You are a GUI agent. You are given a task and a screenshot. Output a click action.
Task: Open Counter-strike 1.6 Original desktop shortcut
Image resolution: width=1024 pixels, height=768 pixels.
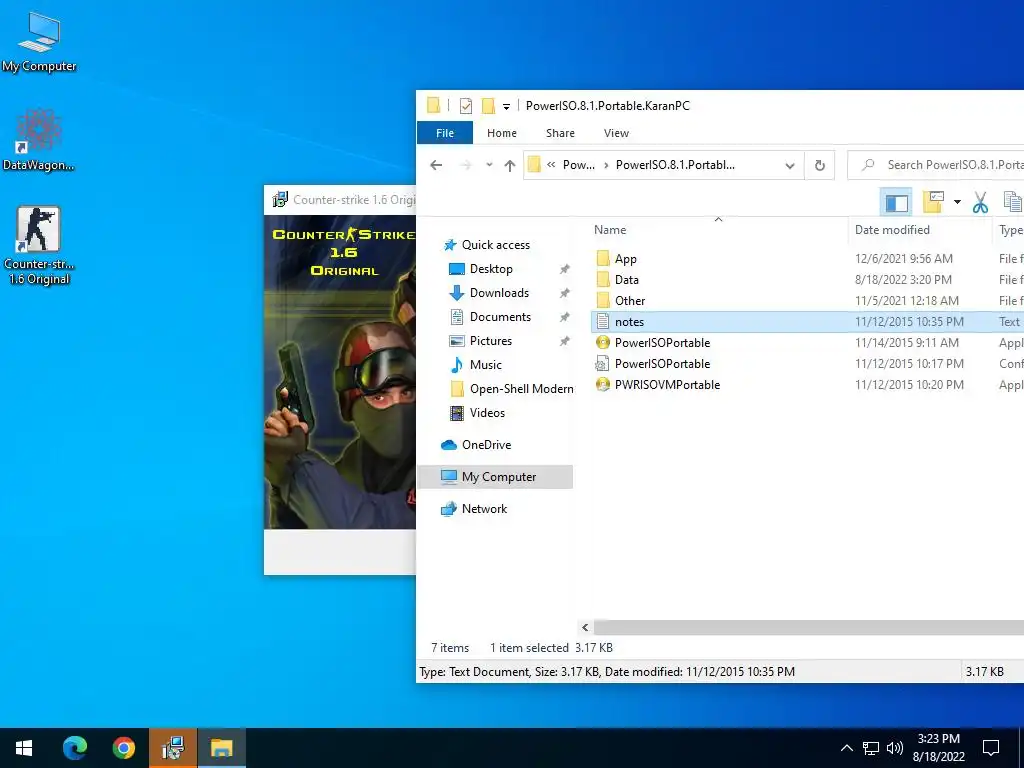pos(39,246)
